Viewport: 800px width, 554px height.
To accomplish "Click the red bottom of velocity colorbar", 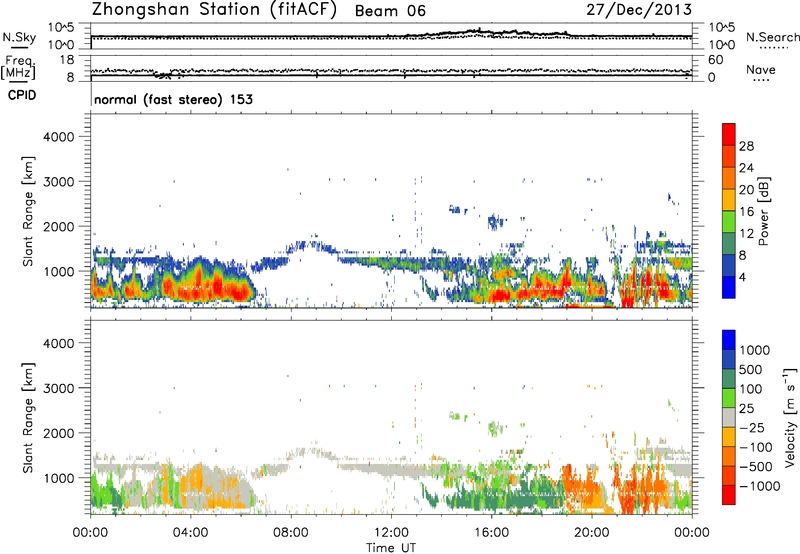I will [729, 495].
